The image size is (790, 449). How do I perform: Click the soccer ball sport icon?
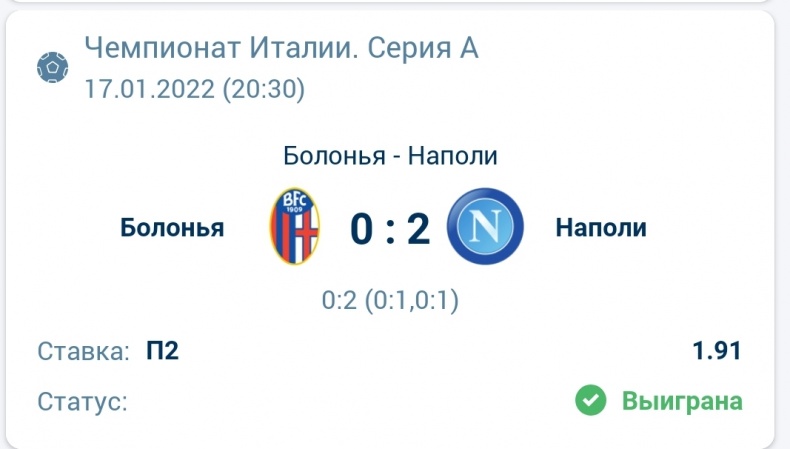(52, 67)
